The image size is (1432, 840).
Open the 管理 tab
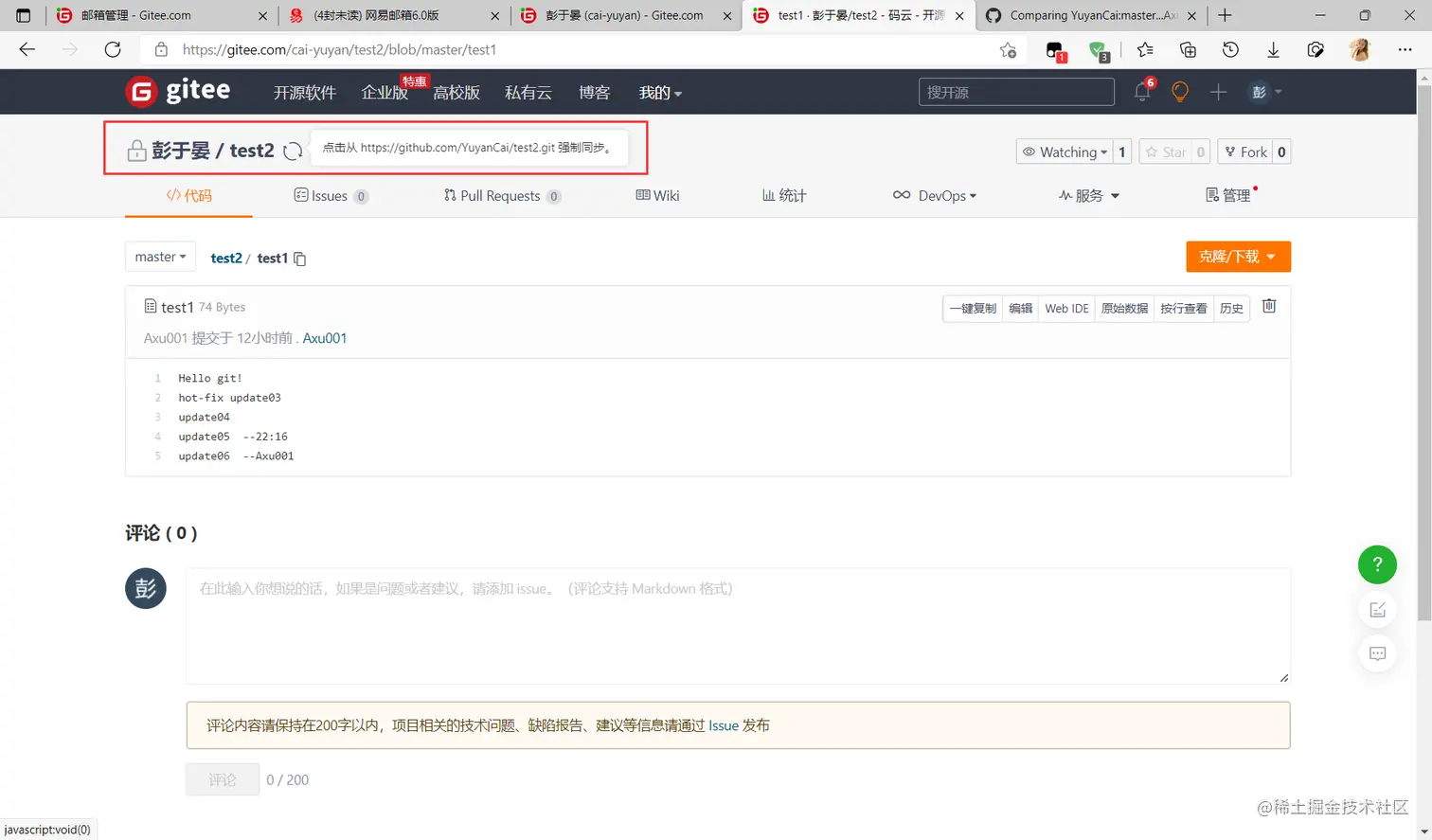point(1229,195)
